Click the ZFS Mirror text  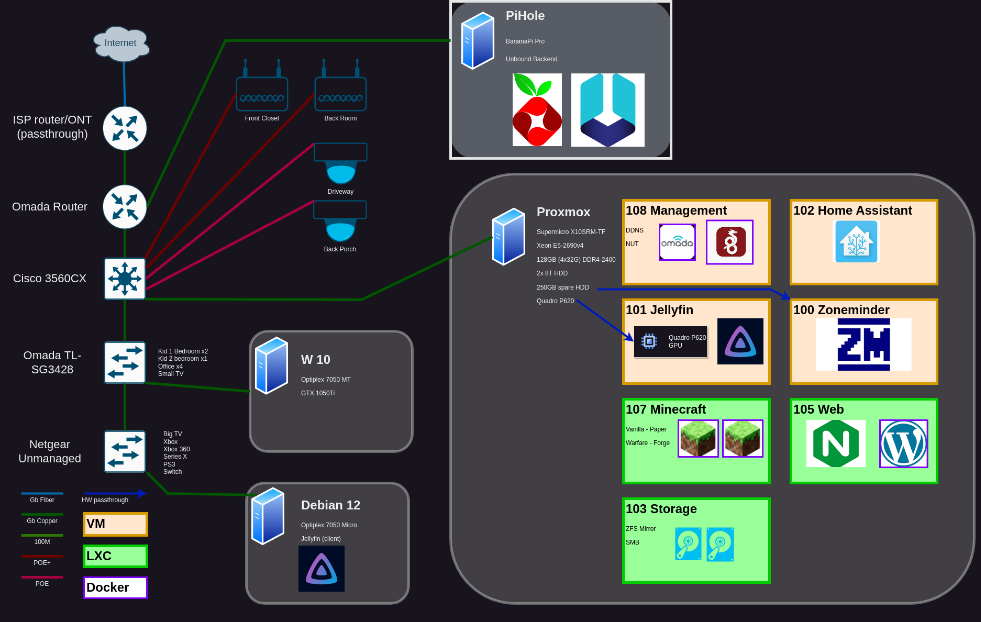pos(641,529)
